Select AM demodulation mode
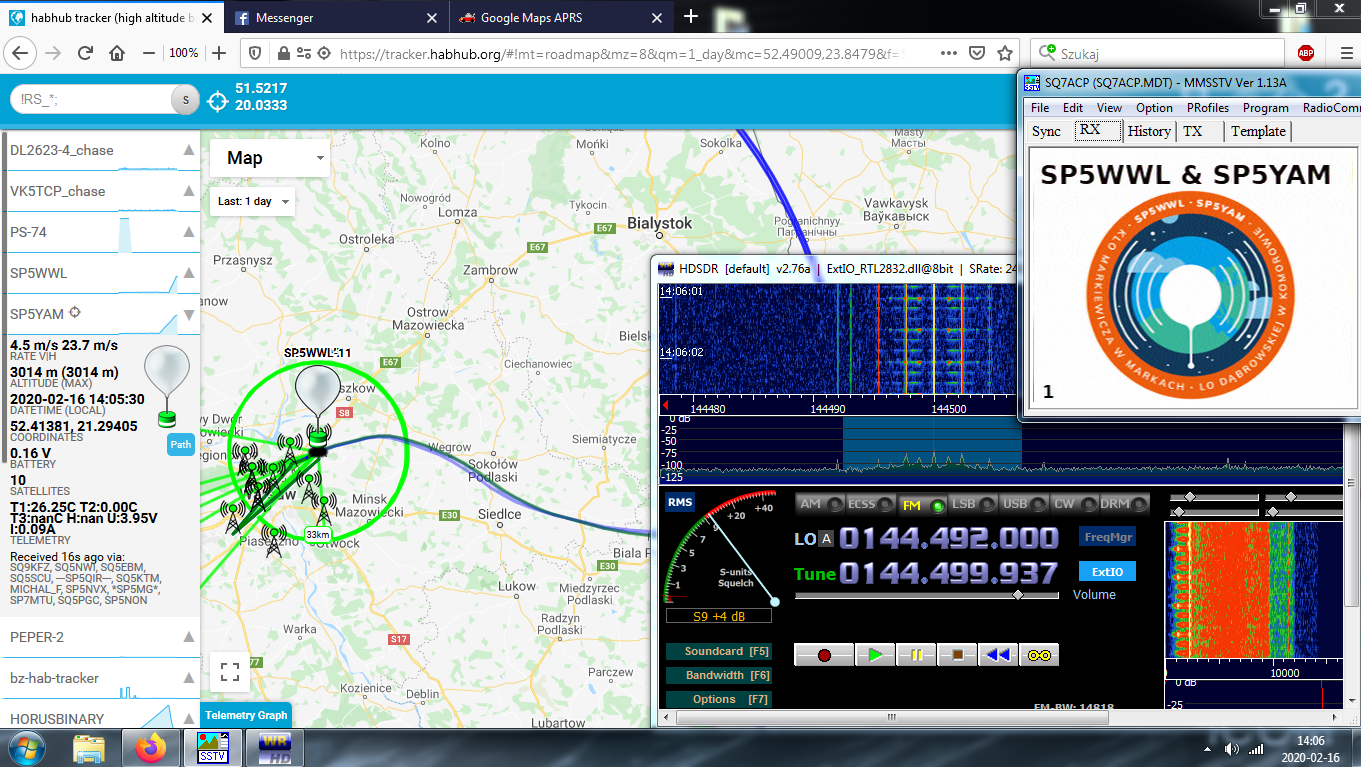 [819, 504]
